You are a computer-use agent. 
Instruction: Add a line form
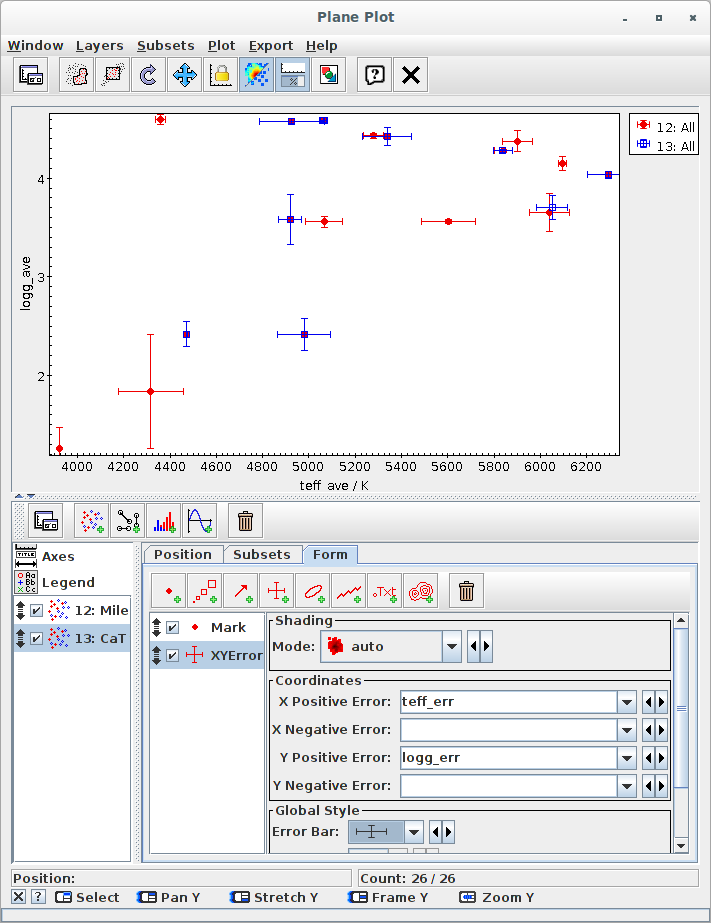[x=349, y=591]
